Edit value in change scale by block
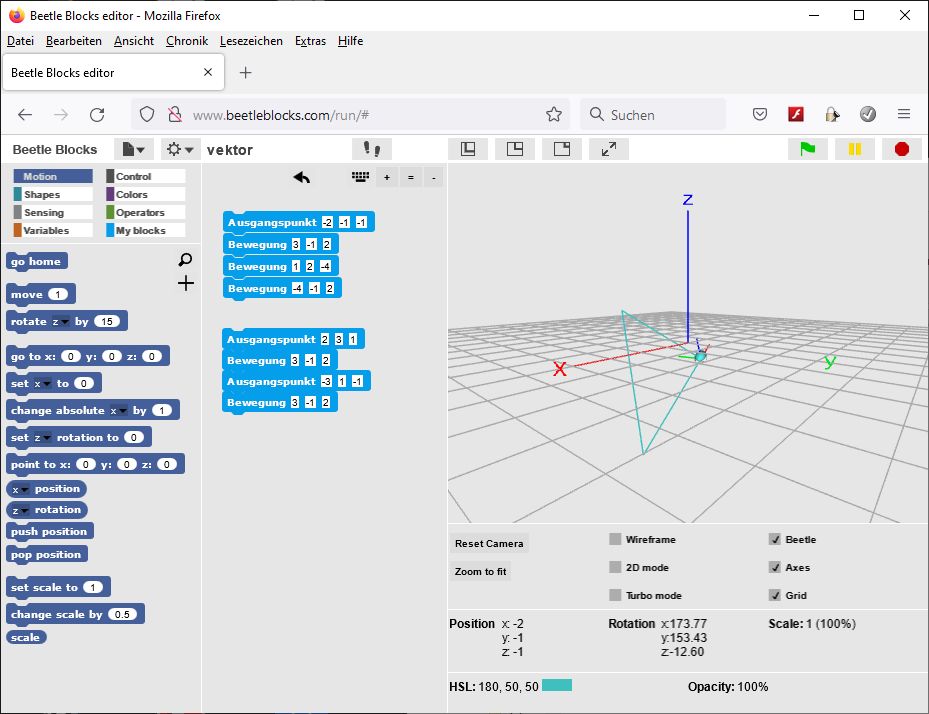929x714 pixels. coord(122,614)
